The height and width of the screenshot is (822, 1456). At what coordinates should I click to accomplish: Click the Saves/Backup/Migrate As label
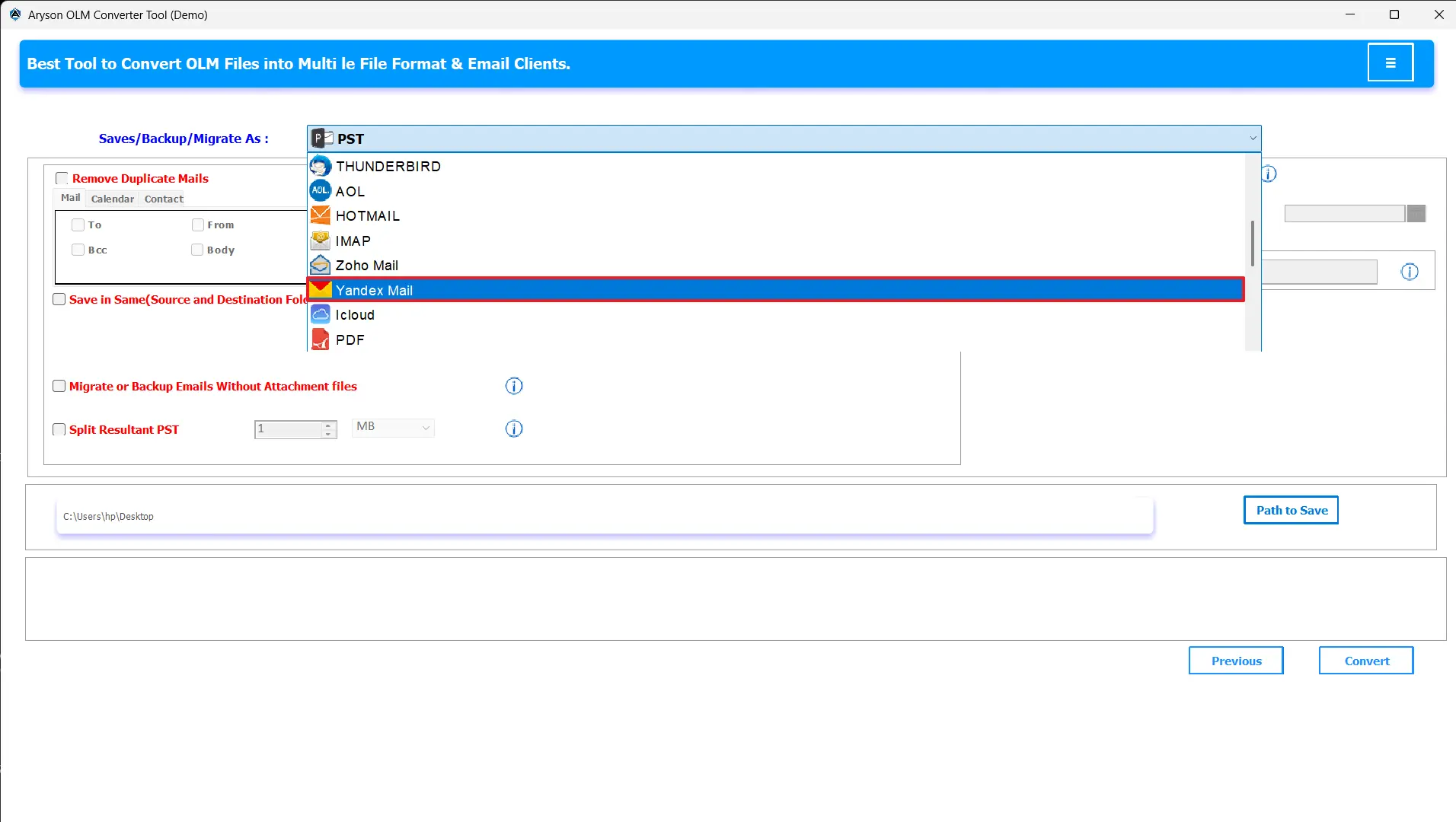click(x=184, y=139)
